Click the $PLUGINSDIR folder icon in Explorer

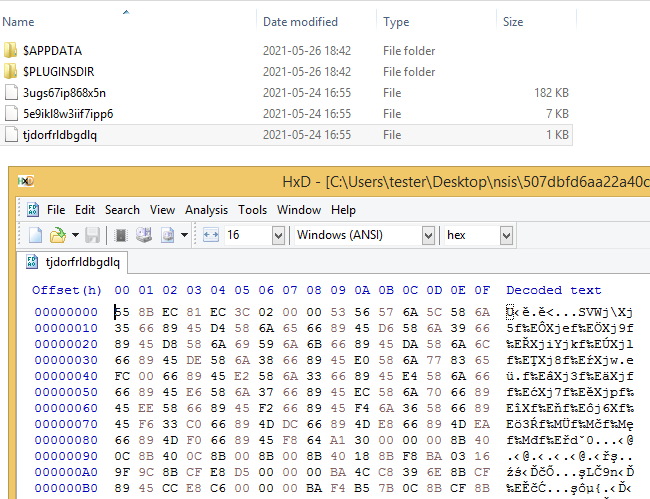pos(10,71)
